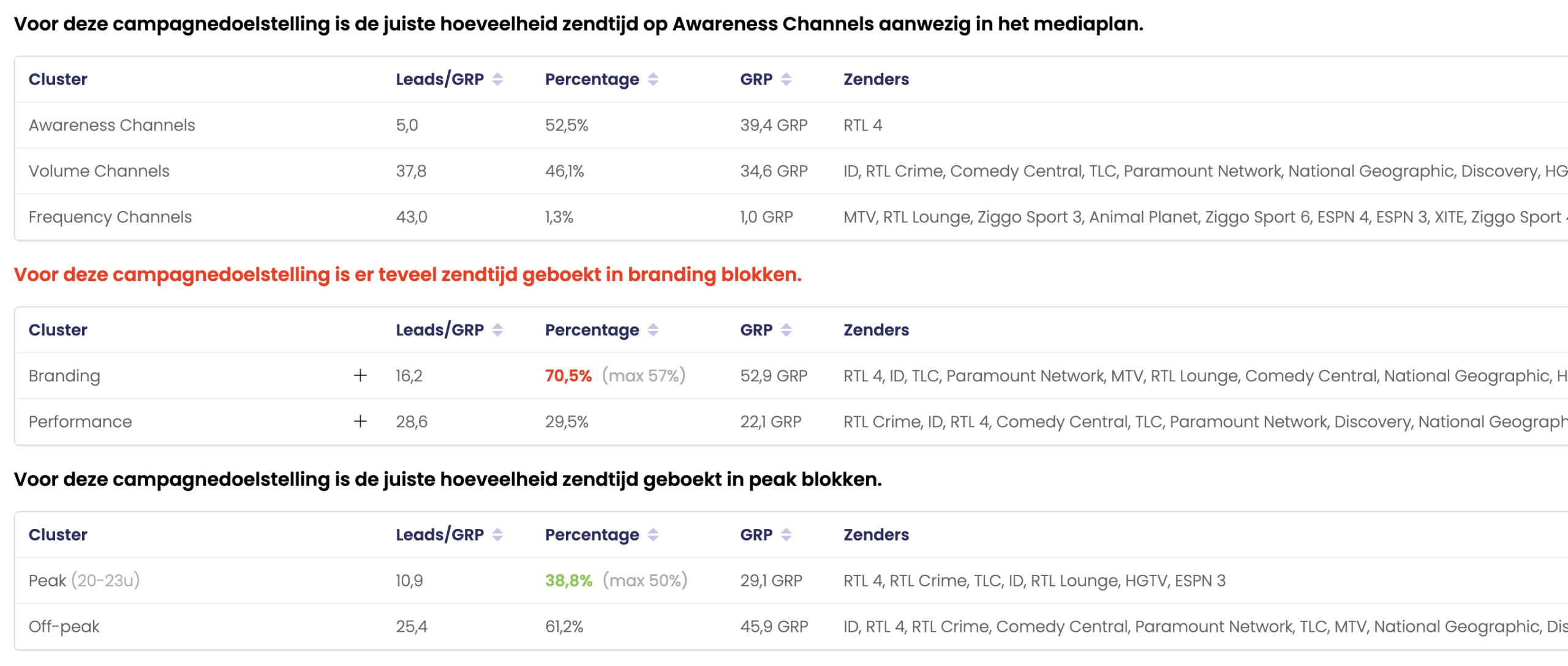
Task: Sort Peak table by Leads/GRP arrows
Action: 497,535
